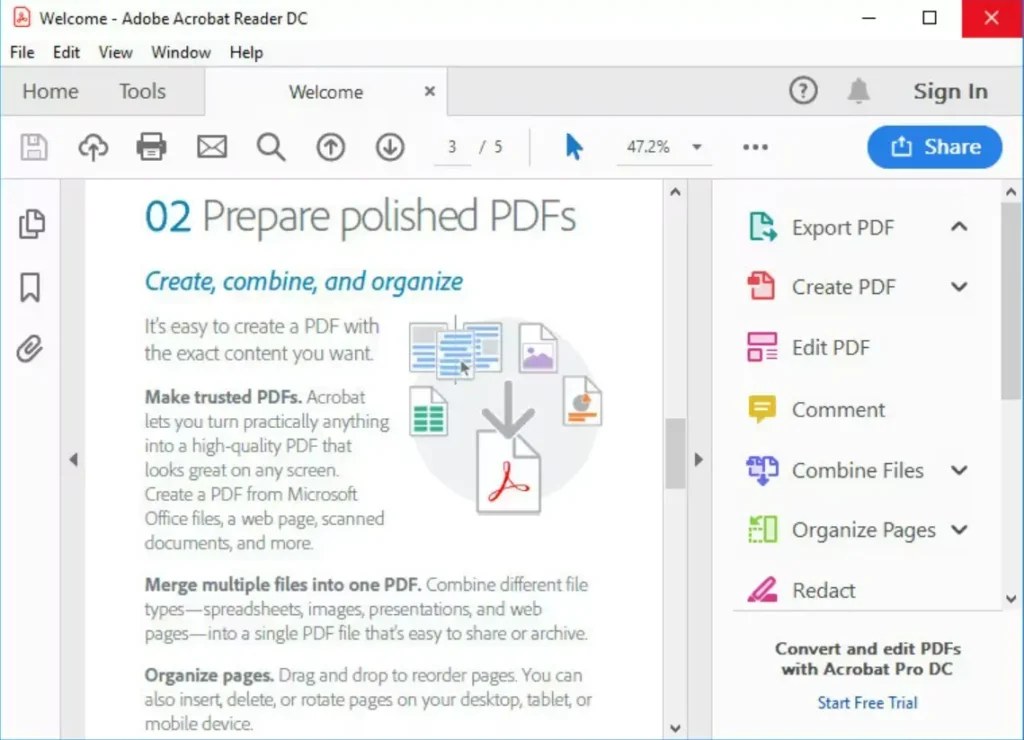Open the Find search tool
This screenshot has width=1024, height=740.
(270, 146)
